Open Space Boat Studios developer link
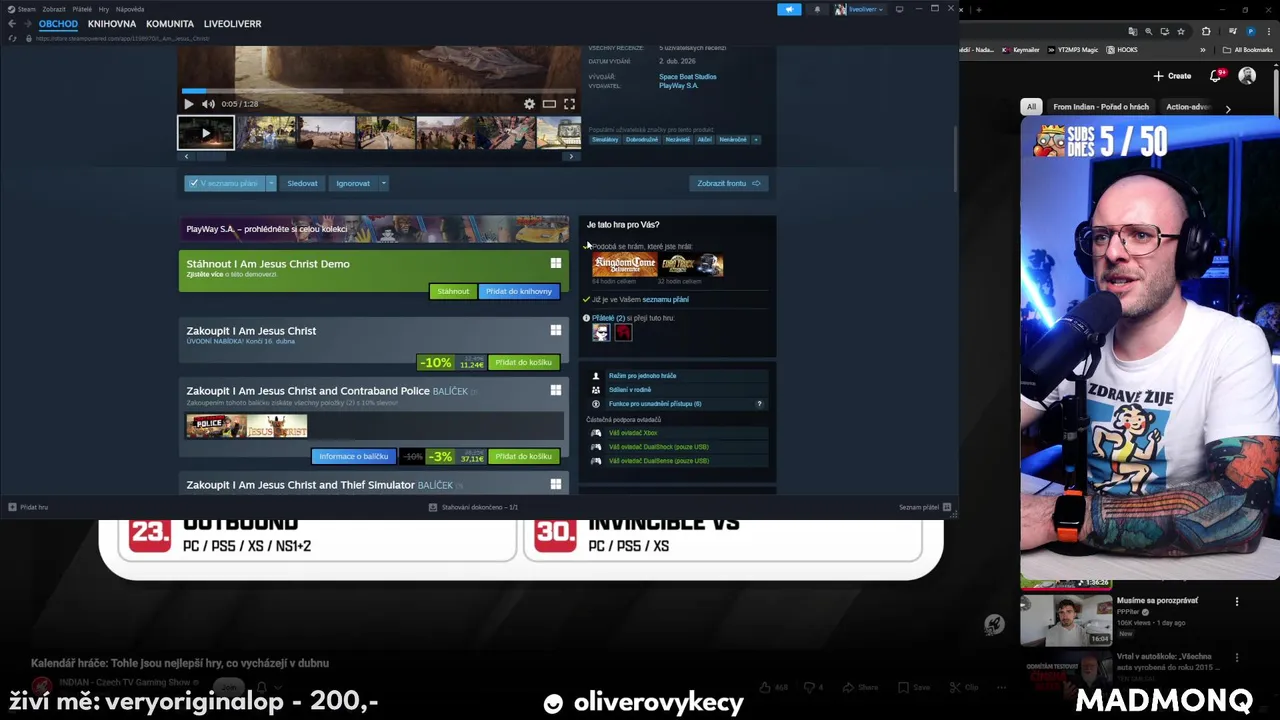1280x720 pixels. coord(688,77)
